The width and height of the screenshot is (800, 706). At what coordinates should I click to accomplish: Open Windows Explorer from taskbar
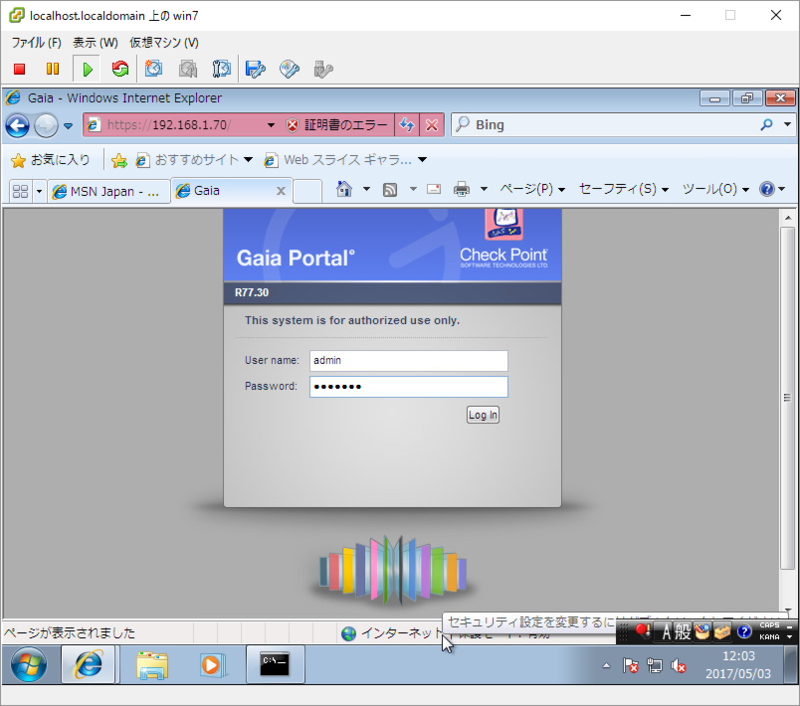152,665
